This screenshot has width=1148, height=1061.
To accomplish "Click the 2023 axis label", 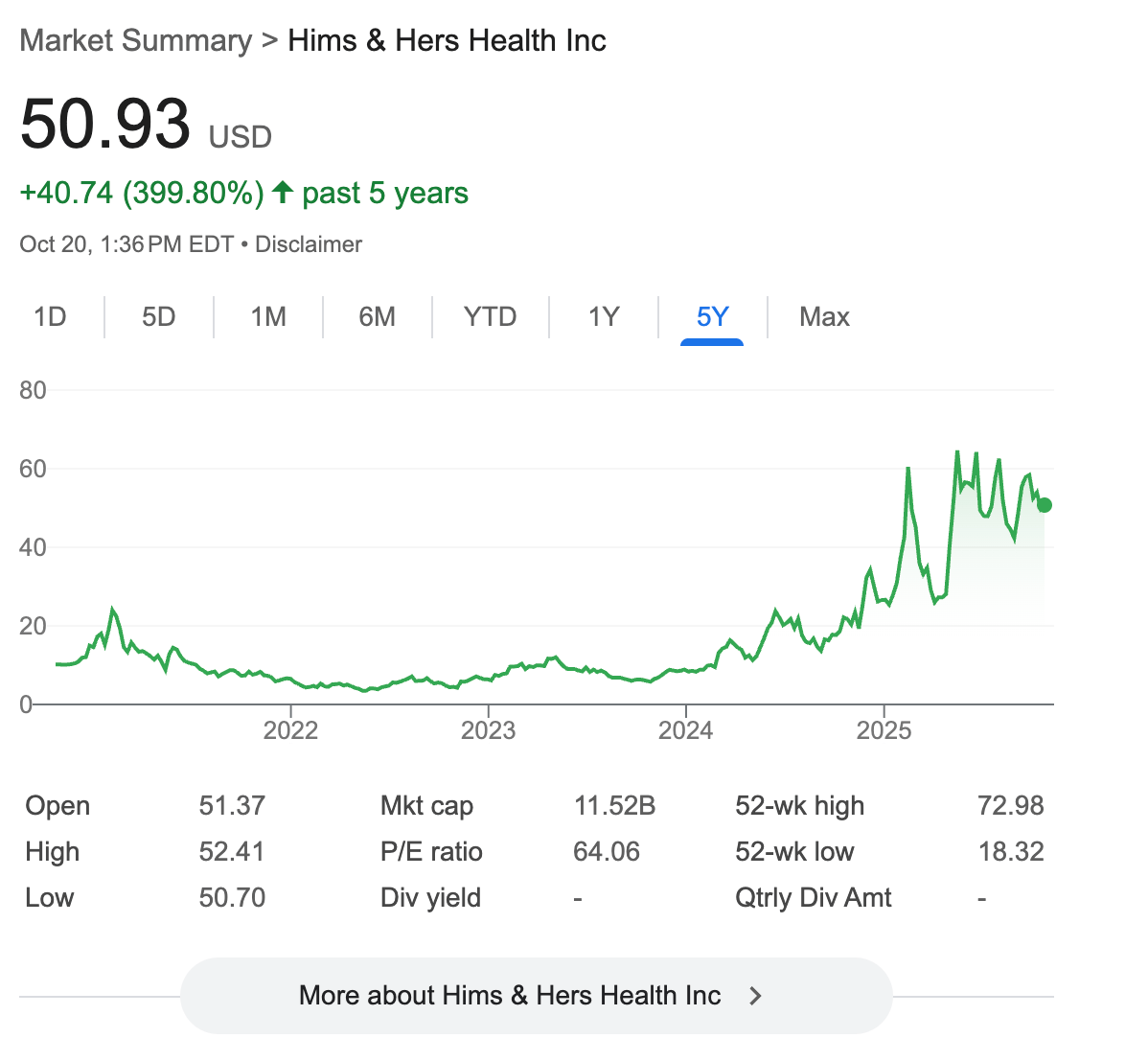I will (489, 730).
